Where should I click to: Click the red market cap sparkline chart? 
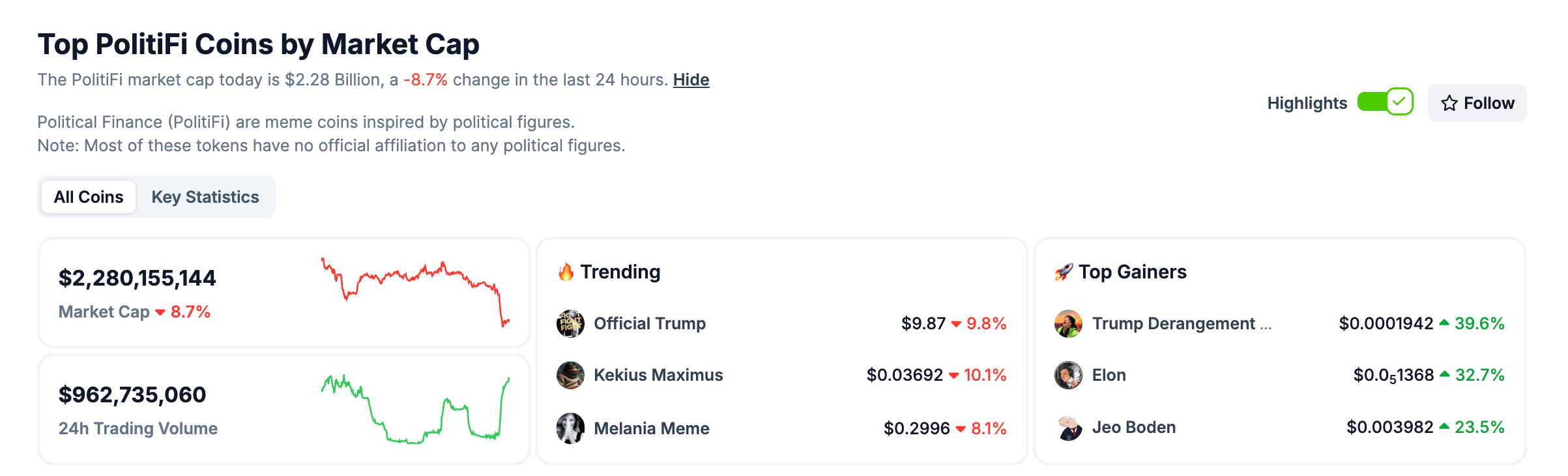415,292
